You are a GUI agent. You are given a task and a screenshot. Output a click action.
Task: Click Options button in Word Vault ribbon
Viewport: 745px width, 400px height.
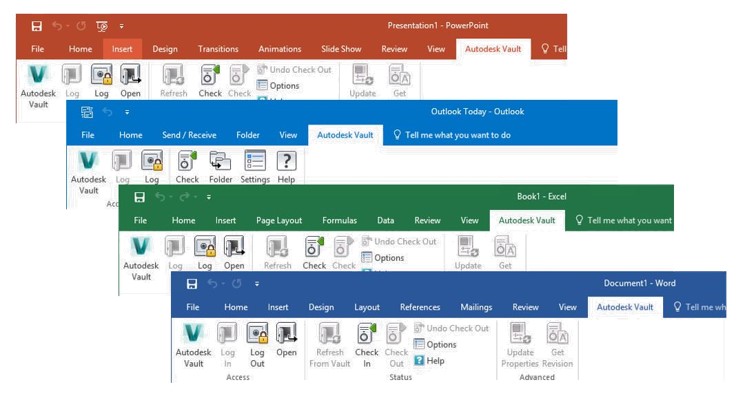tap(435, 344)
